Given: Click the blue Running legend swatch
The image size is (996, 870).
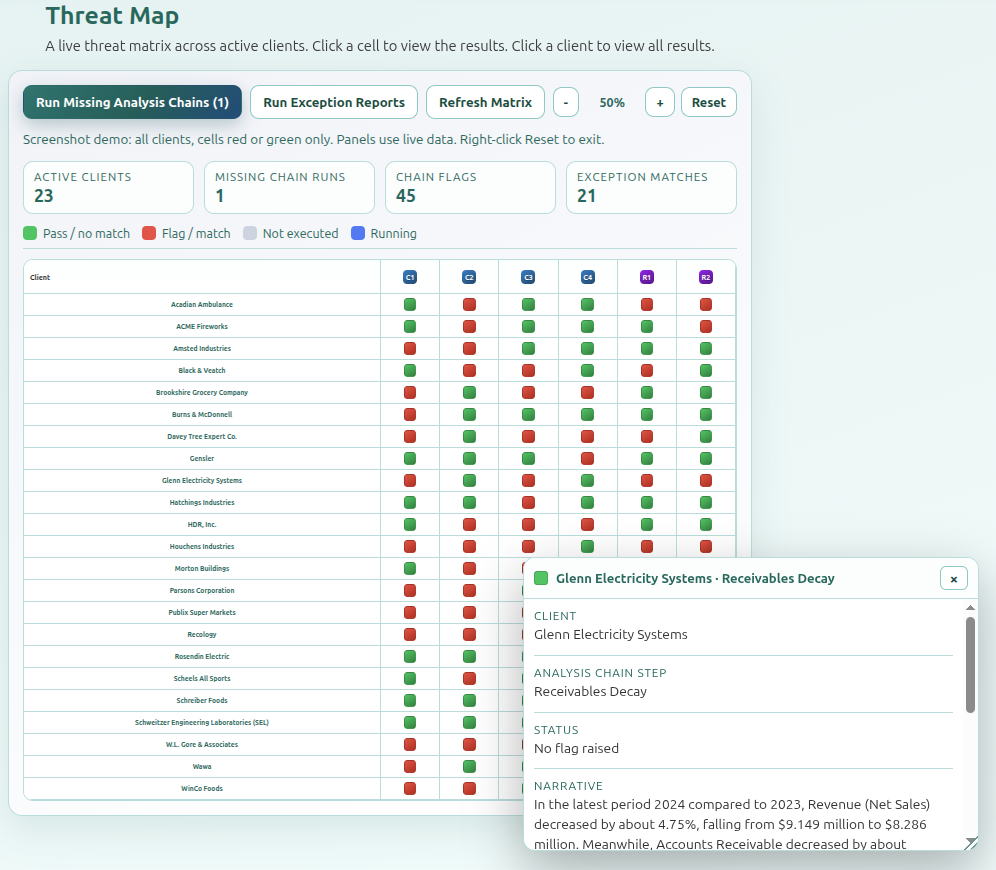Looking at the screenshot, I should [x=358, y=233].
